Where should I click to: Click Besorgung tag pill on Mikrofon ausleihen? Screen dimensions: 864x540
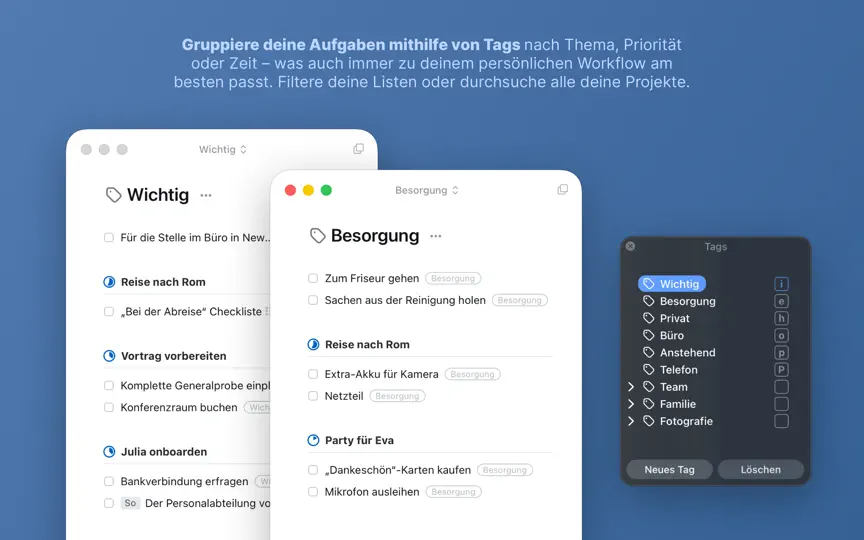(453, 492)
